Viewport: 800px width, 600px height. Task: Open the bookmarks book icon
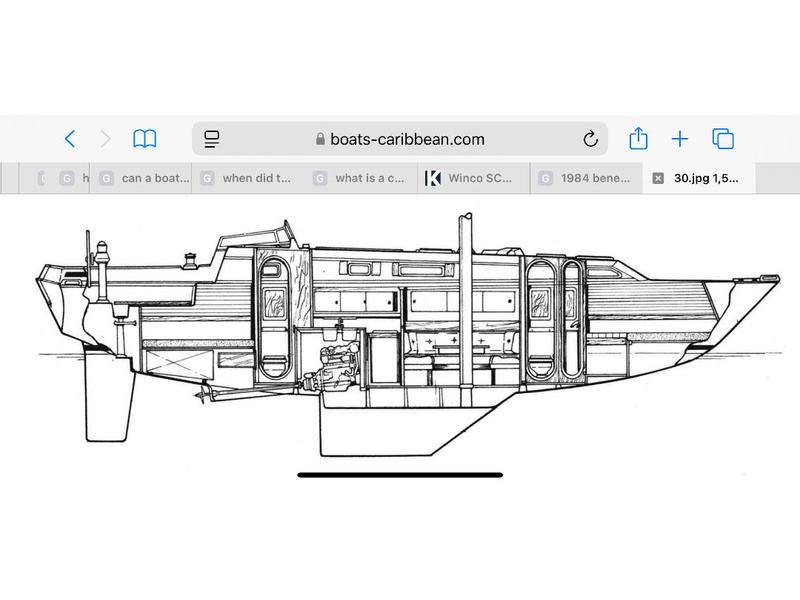coord(145,139)
